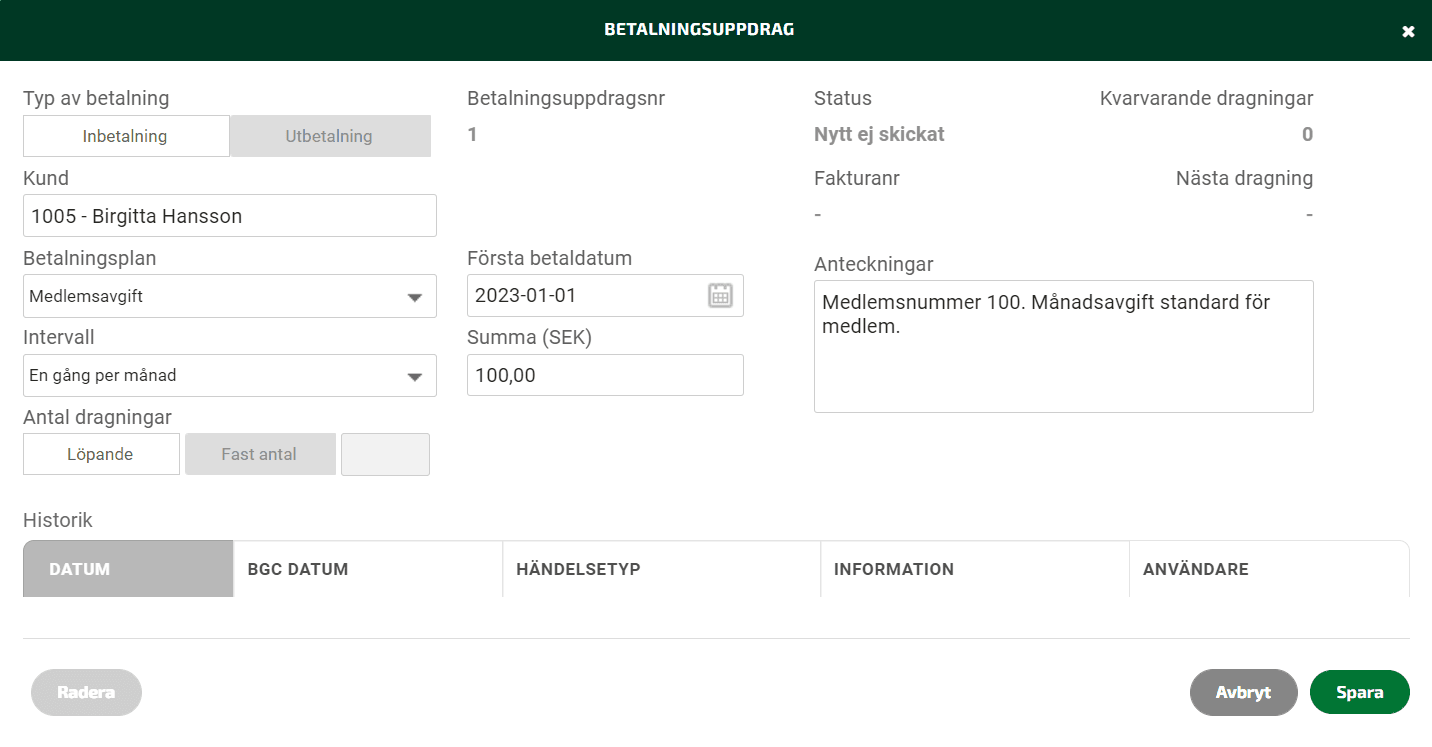Select the Utbetalning payment type

[329, 136]
